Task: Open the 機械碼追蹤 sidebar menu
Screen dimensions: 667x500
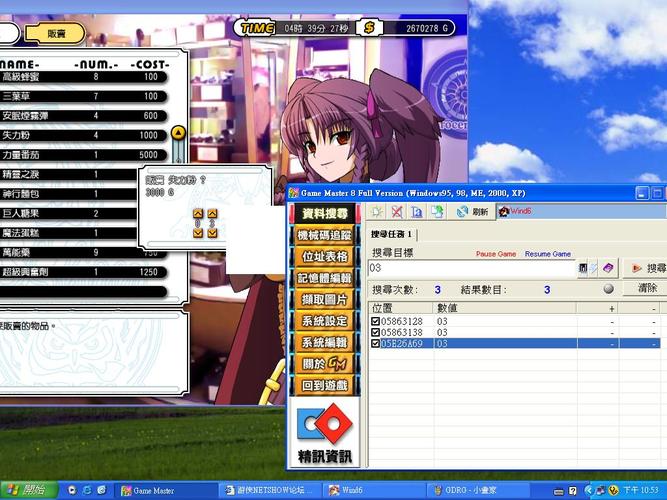Action: (325, 235)
